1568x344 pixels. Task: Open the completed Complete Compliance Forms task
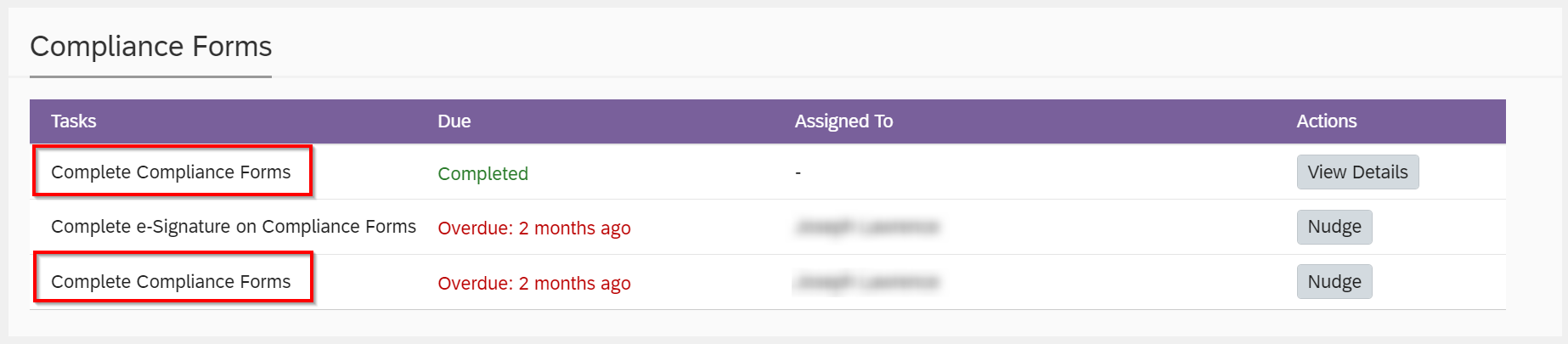171,172
